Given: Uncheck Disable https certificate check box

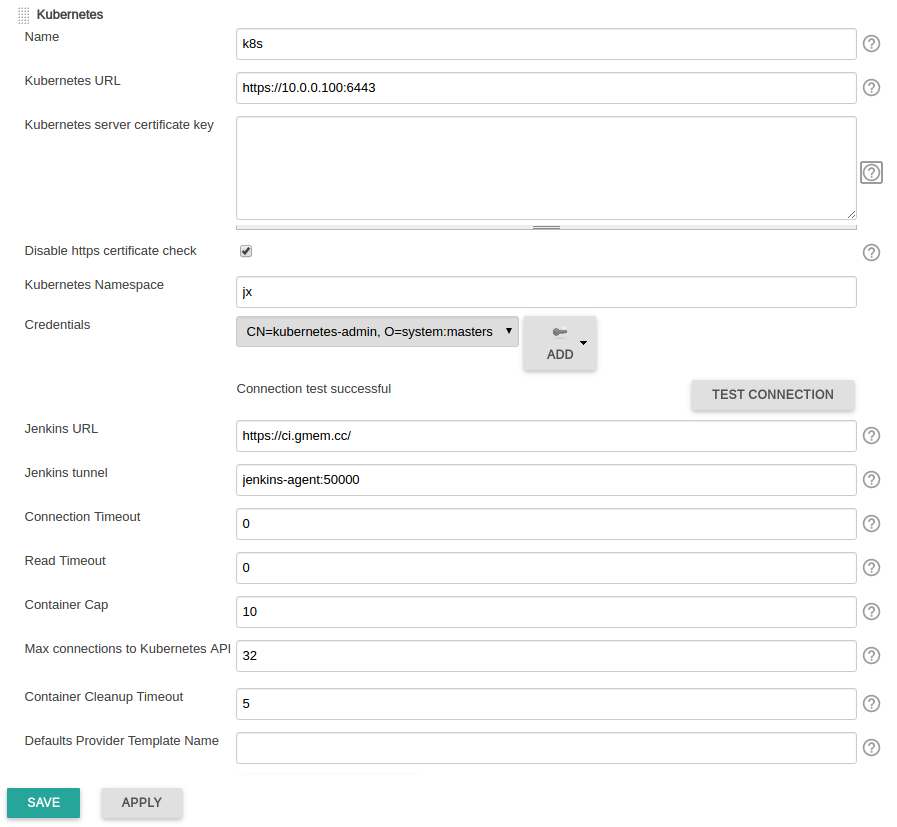Looking at the screenshot, I should pos(246,251).
